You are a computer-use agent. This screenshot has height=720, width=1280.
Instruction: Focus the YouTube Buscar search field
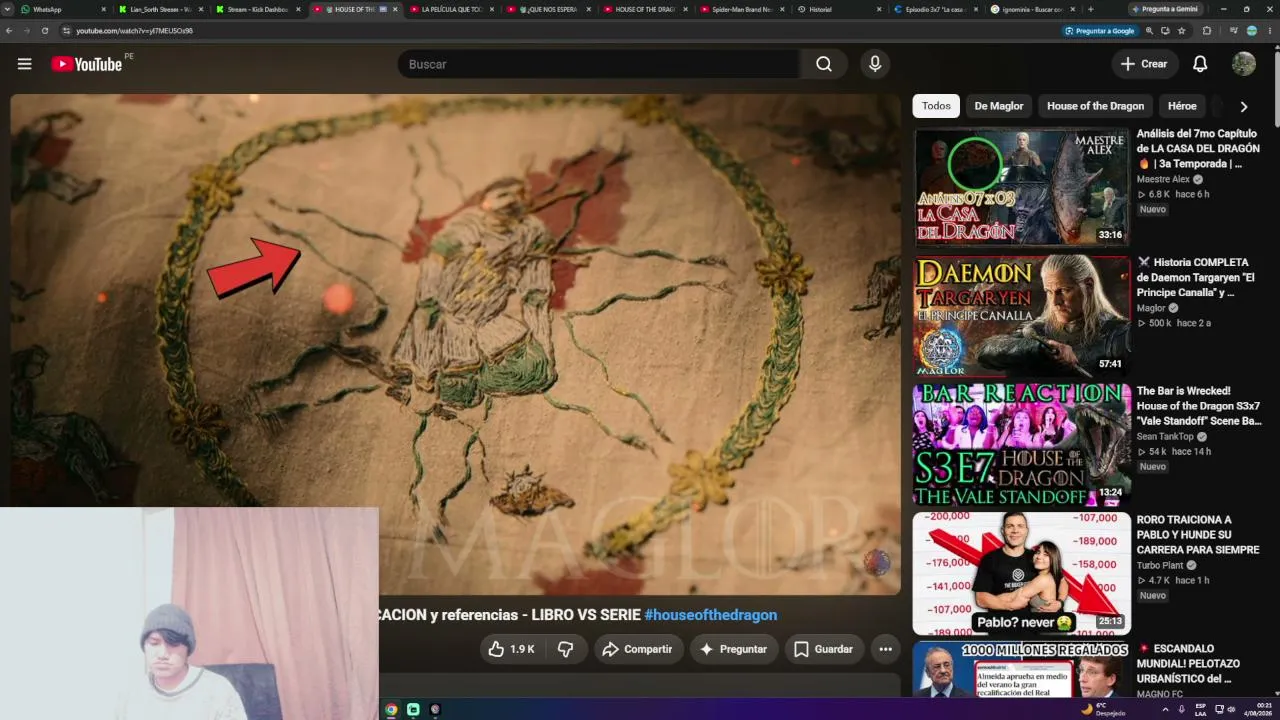point(598,64)
